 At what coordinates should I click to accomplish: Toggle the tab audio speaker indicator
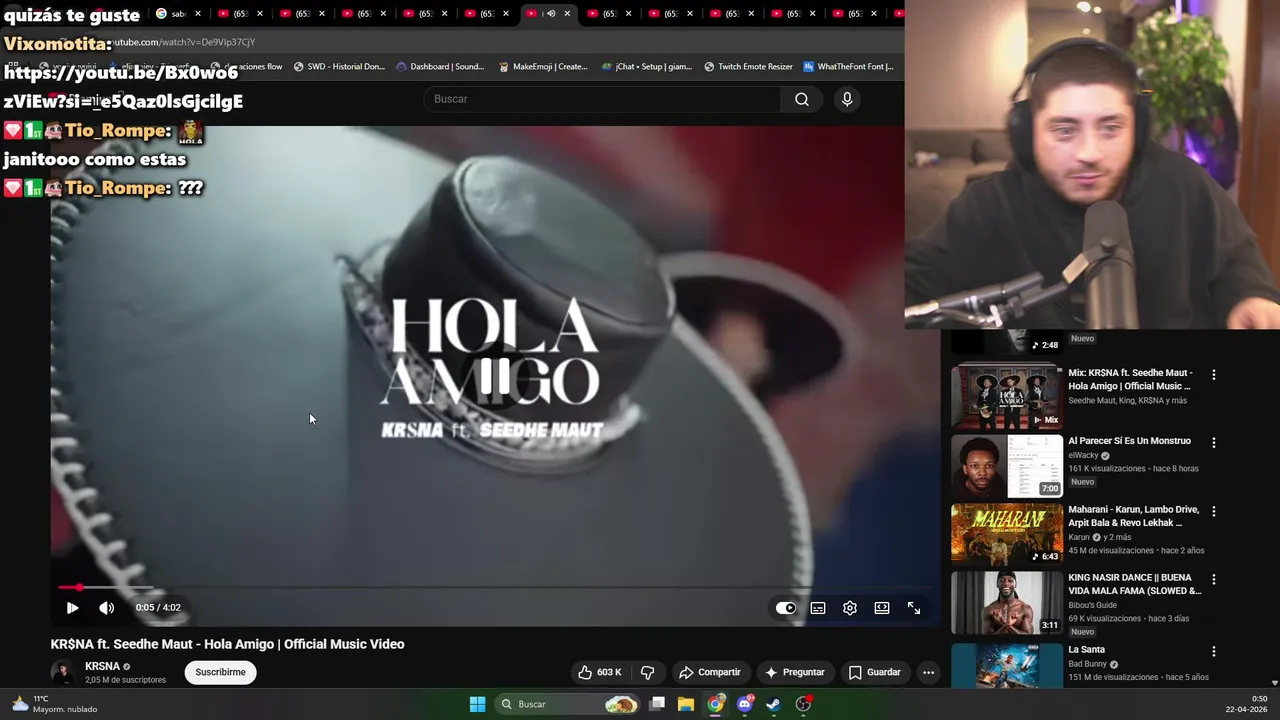pos(551,14)
